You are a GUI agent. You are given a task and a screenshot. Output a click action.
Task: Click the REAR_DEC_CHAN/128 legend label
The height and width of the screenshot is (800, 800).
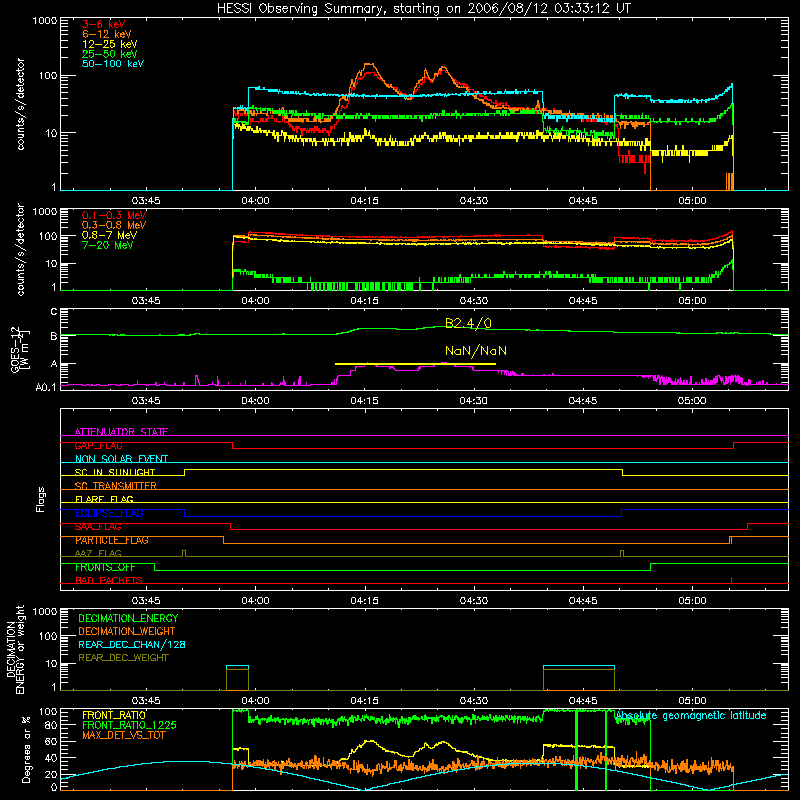pos(132,645)
